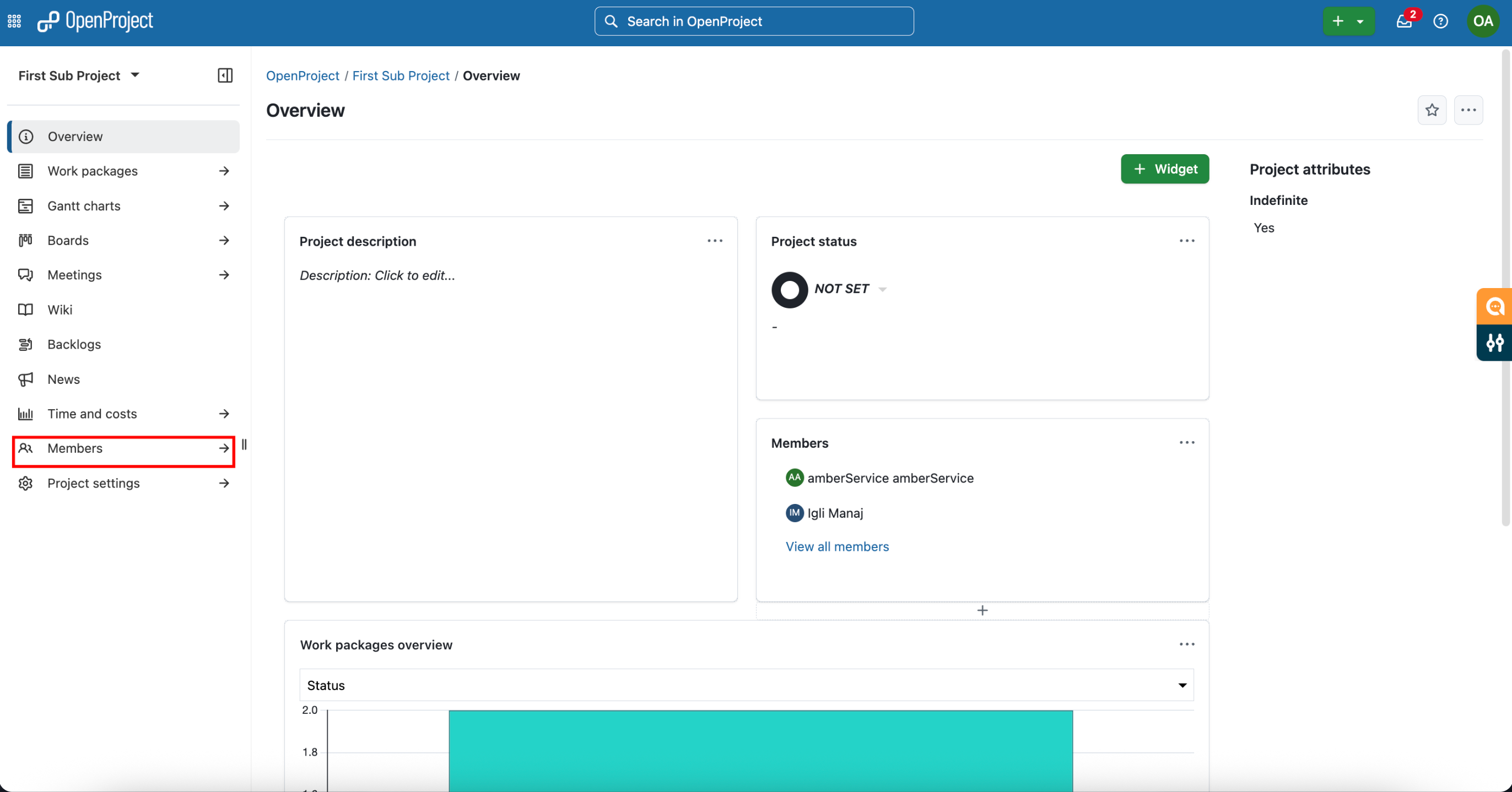This screenshot has width=1512, height=792.
Task: Click amberService avatar icon
Action: (x=794, y=478)
